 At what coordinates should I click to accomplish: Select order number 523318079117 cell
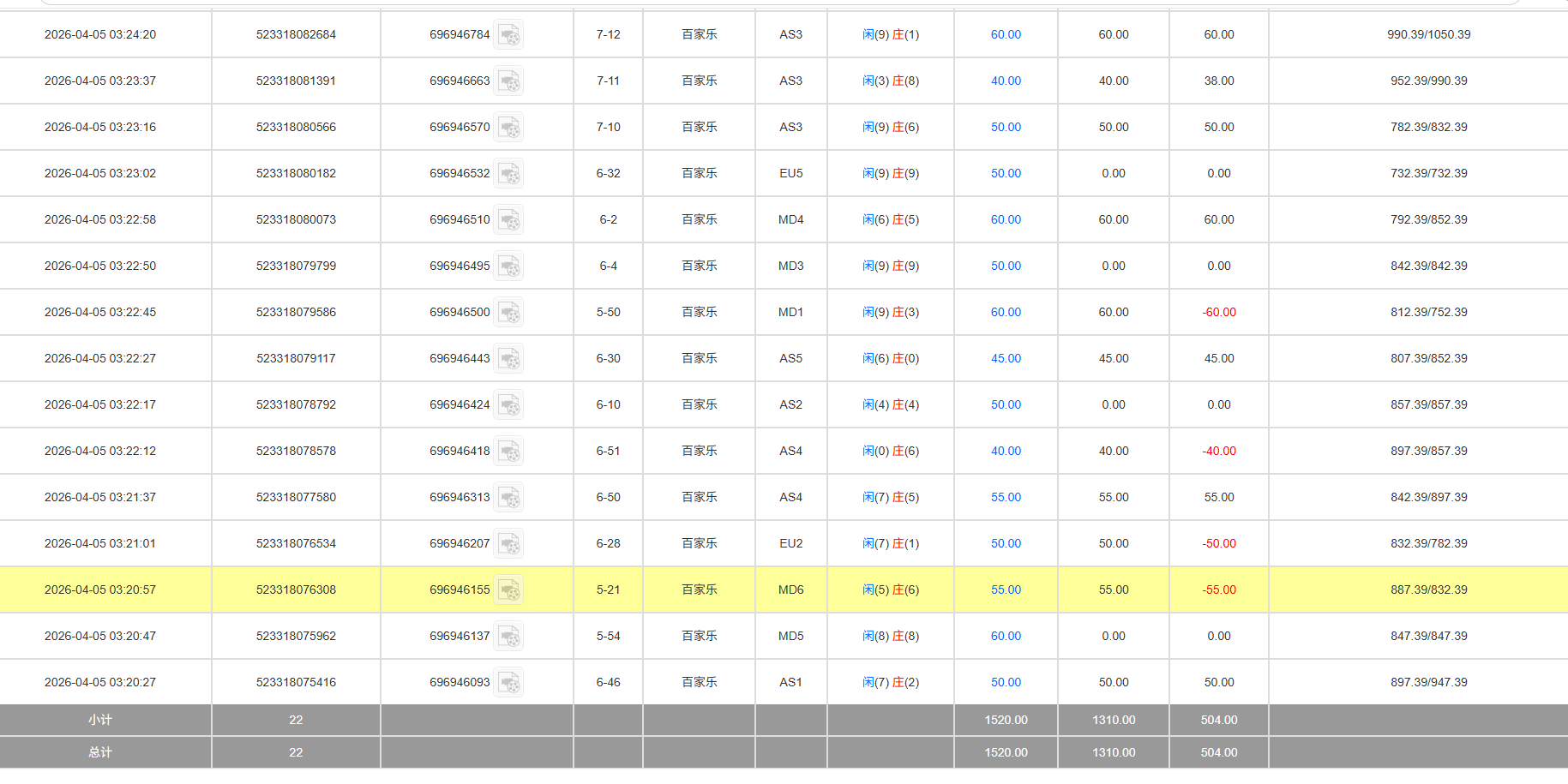tap(296, 359)
